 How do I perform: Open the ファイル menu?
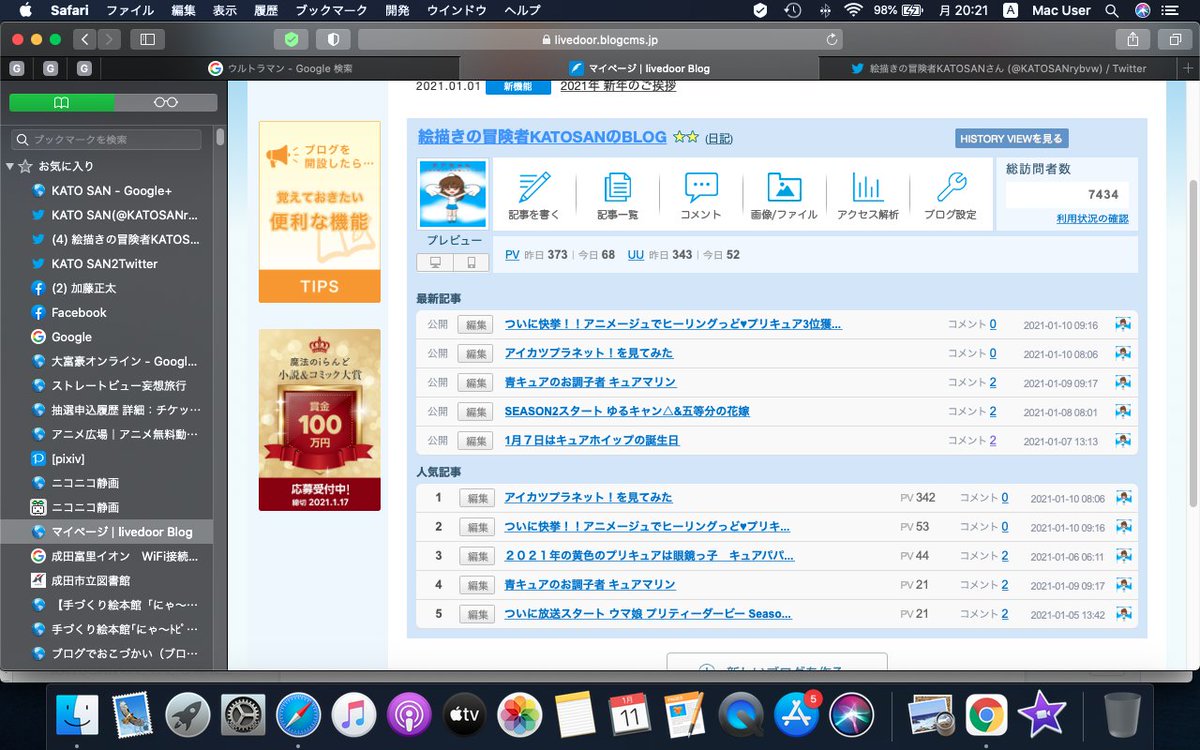[130, 10]
